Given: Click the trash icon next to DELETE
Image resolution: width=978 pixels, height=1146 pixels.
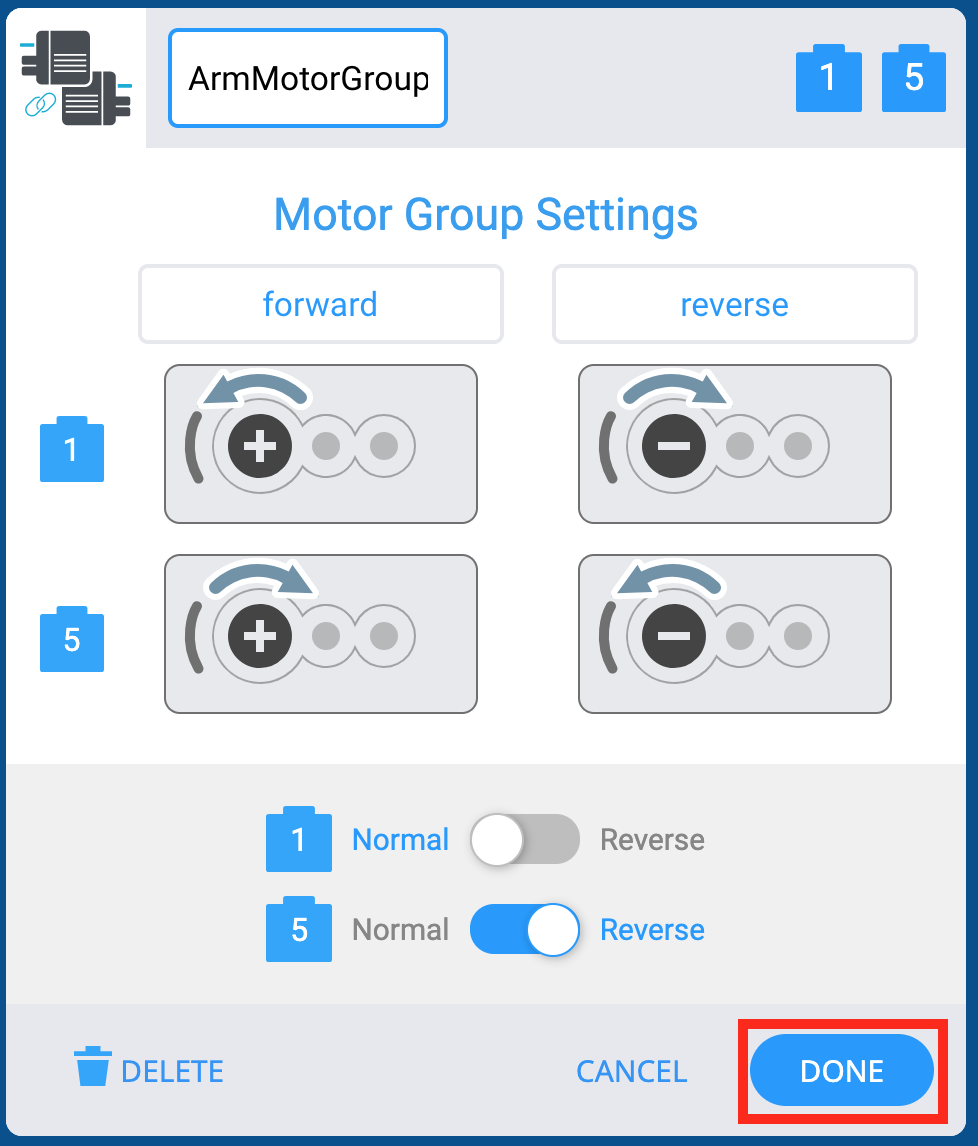Looking at the screenshot, I should click(92, 1070).
